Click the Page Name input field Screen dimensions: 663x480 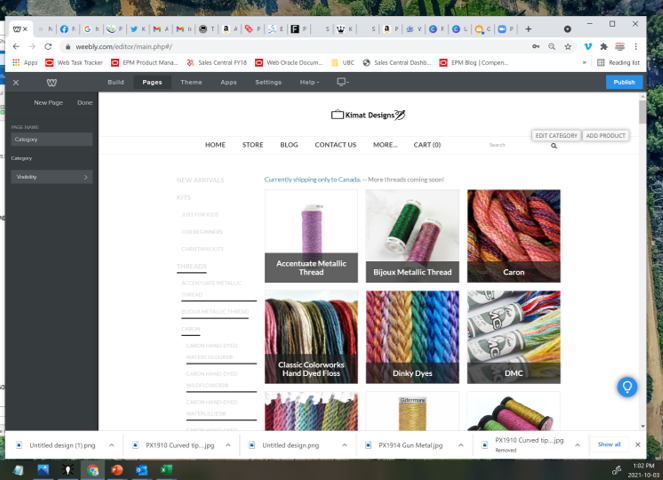pyautogui.click(x=52, y=139)
